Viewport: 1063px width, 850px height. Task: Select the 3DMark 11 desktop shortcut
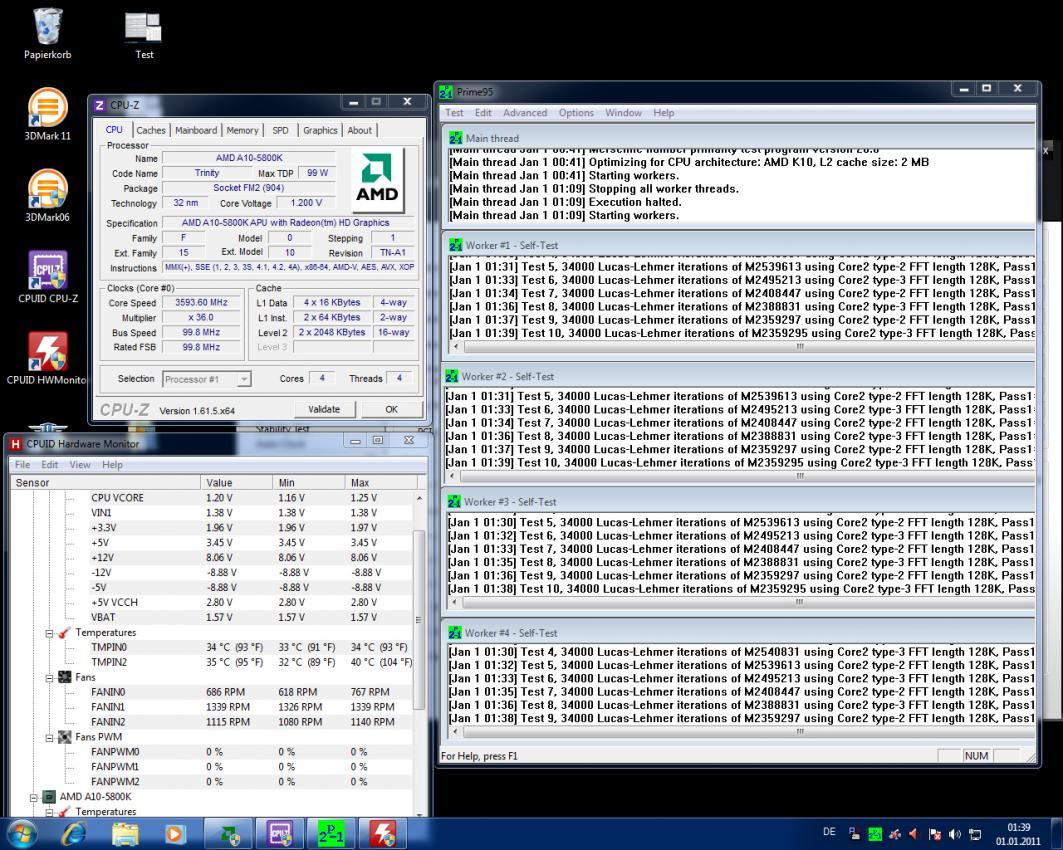tap(47, 107)
